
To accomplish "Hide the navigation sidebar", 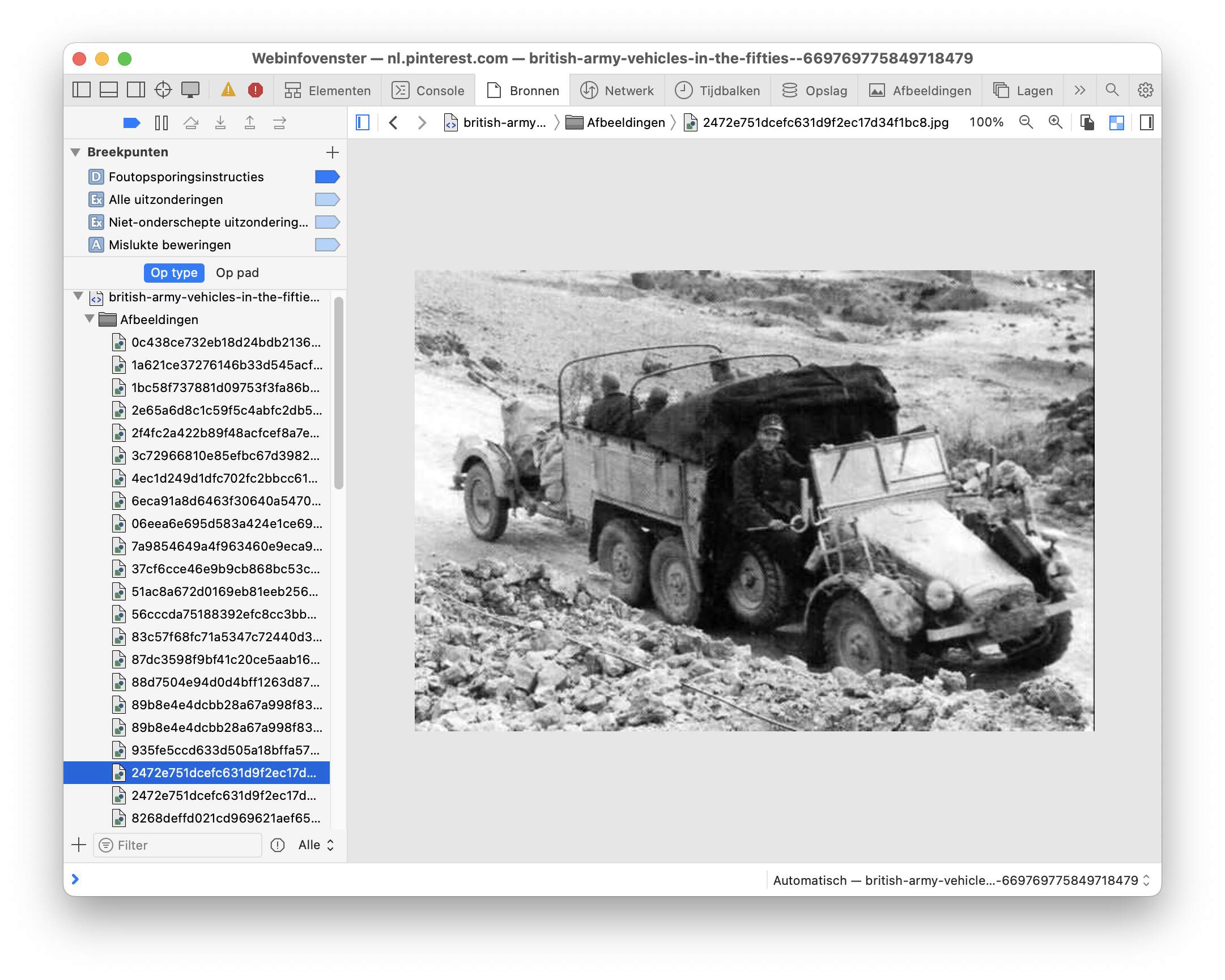I will (363, 122).
